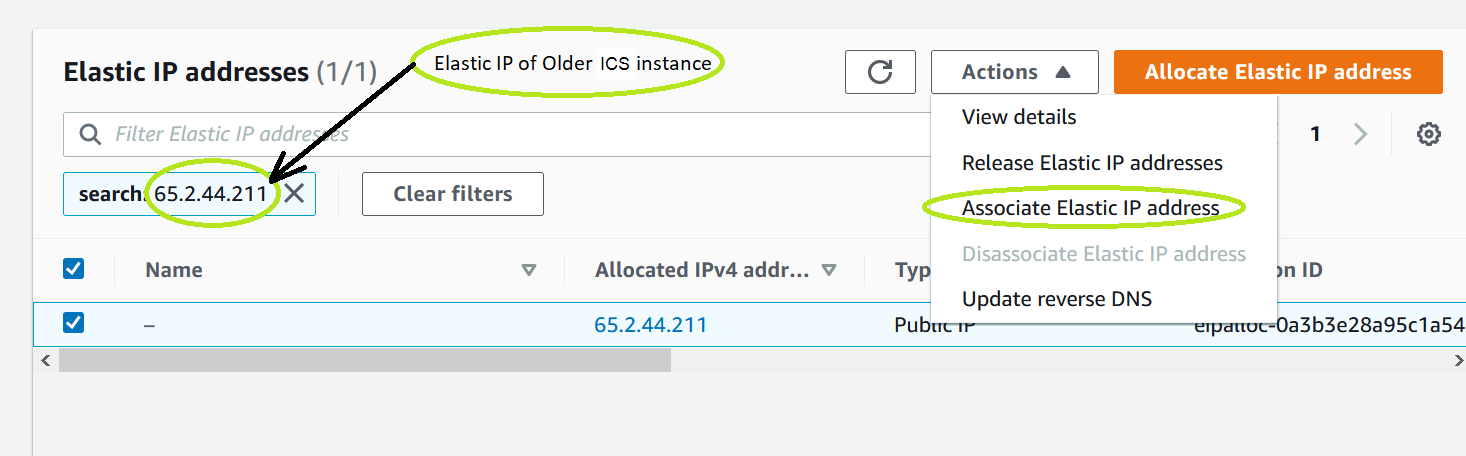This screenshot has width=1466, height=456.
Task: Uncheck the 65.2.44.211 row checkbox
Action: (x=74, y=323)
